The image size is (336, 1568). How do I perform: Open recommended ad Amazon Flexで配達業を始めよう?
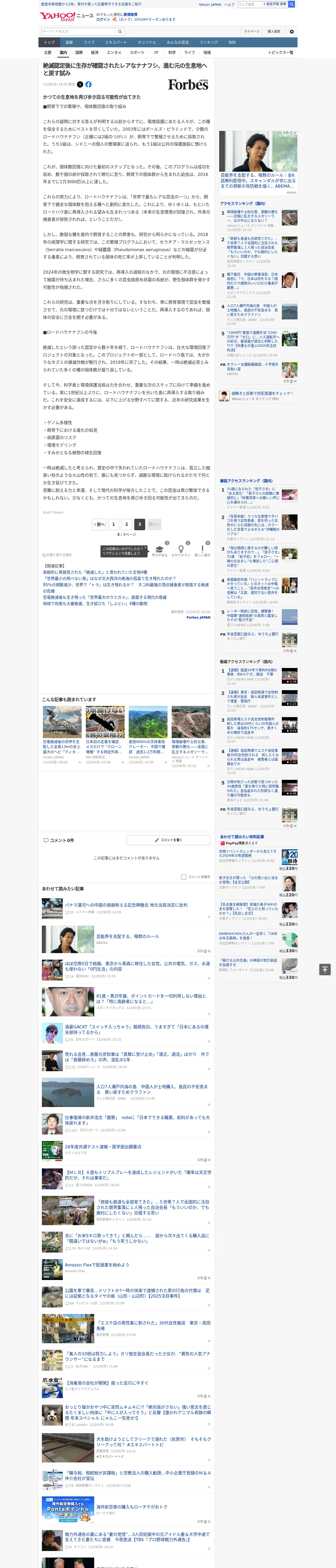(97, 1265)
